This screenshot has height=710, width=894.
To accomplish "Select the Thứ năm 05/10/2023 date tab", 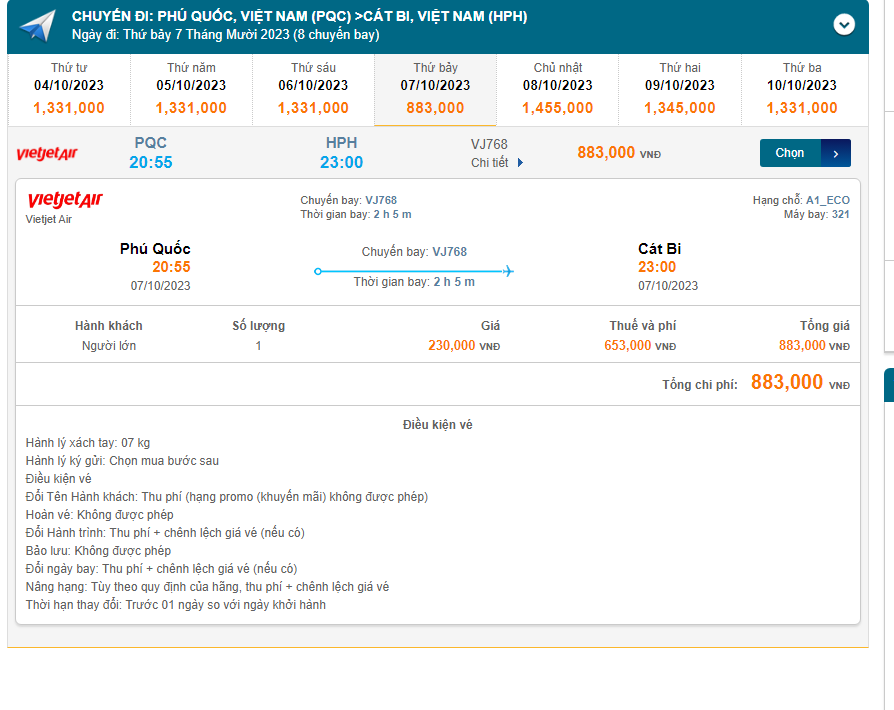I will pos(191,88).
